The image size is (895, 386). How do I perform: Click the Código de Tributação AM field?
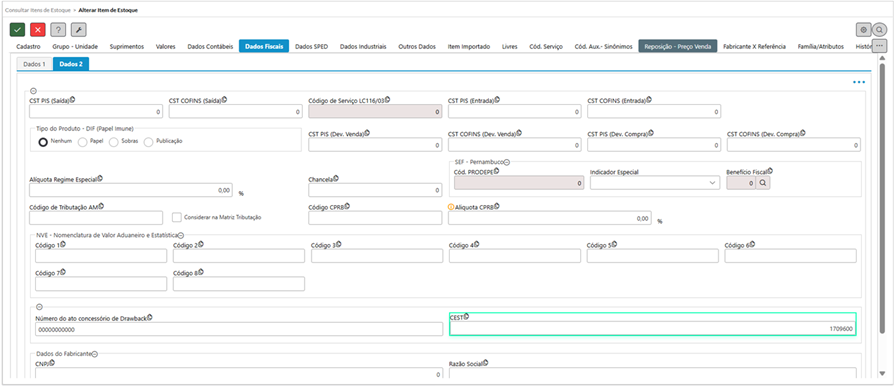(x=96, y=218)
